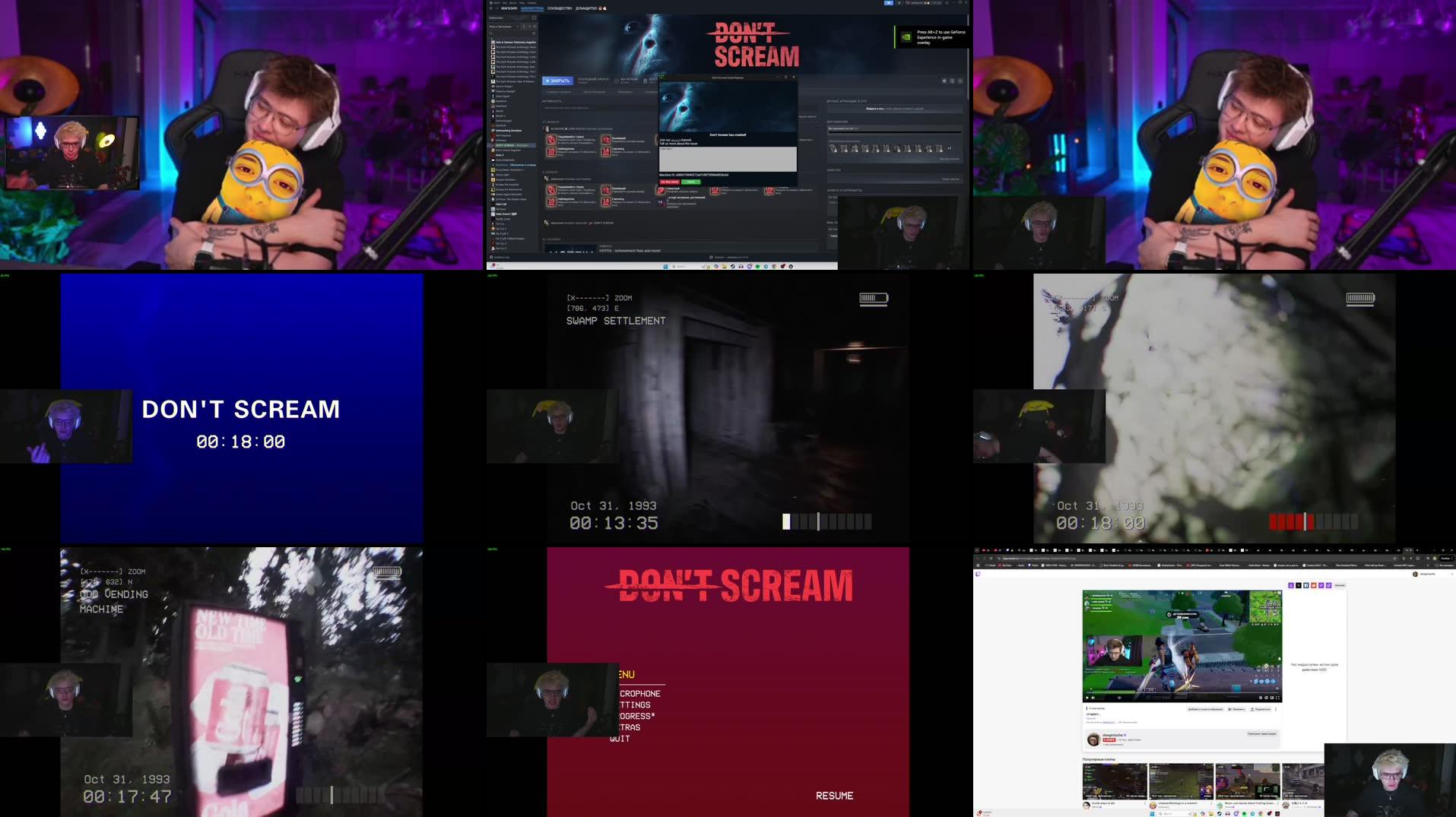The width and height of the screenshot is (1456, 817).
Task: Share the clip to Facebook
Action: point(1306,585)
